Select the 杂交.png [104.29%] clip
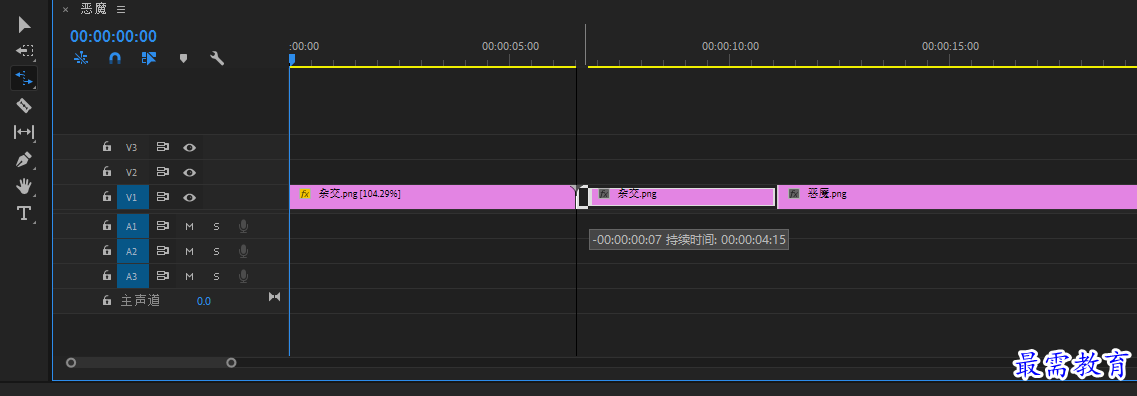This screenshot has width=1137, height=396. (432, 197)
